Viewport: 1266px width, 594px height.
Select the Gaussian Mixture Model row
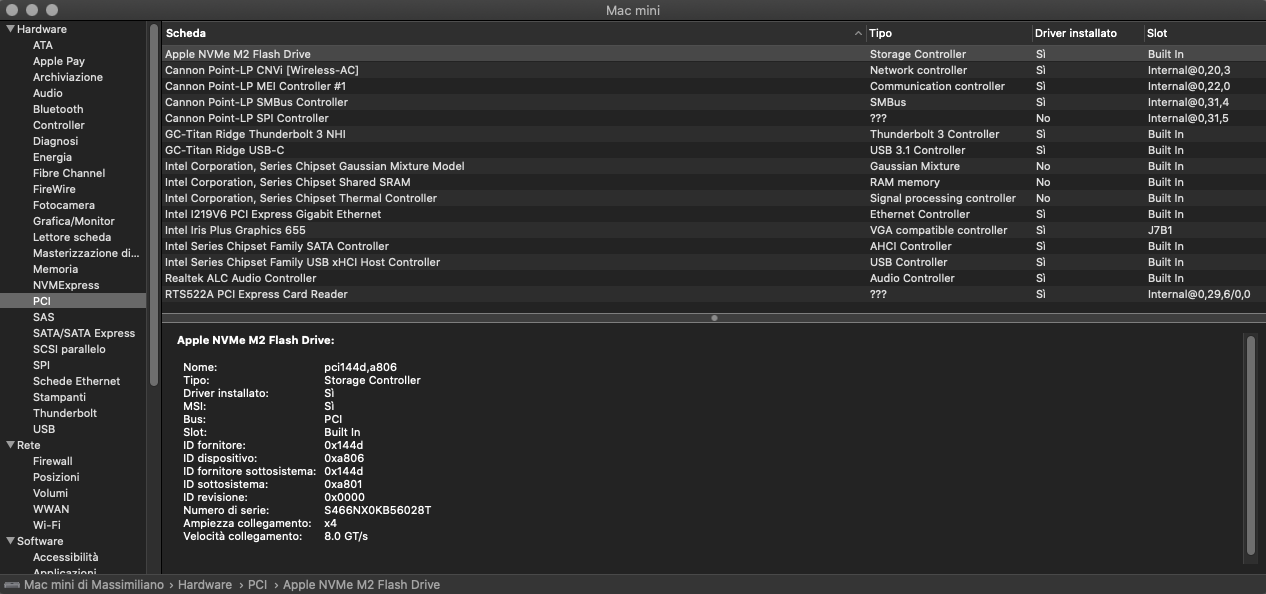pyautogui.click(x=714, y=166)
